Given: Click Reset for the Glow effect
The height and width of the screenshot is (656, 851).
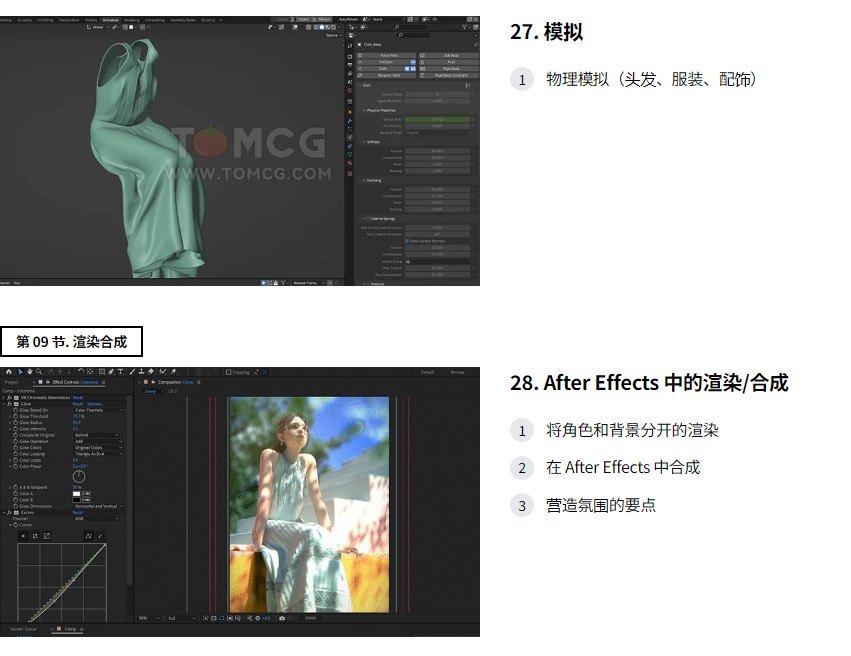Looking at the screenshot, I should point(78,404).
